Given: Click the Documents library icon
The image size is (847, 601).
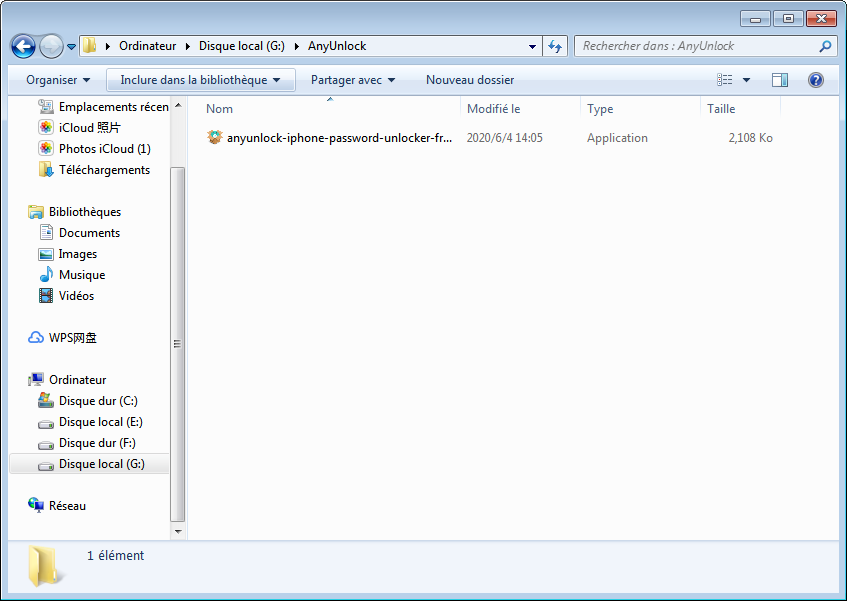Looking at the screenshot, I should [x=46, y=233].
